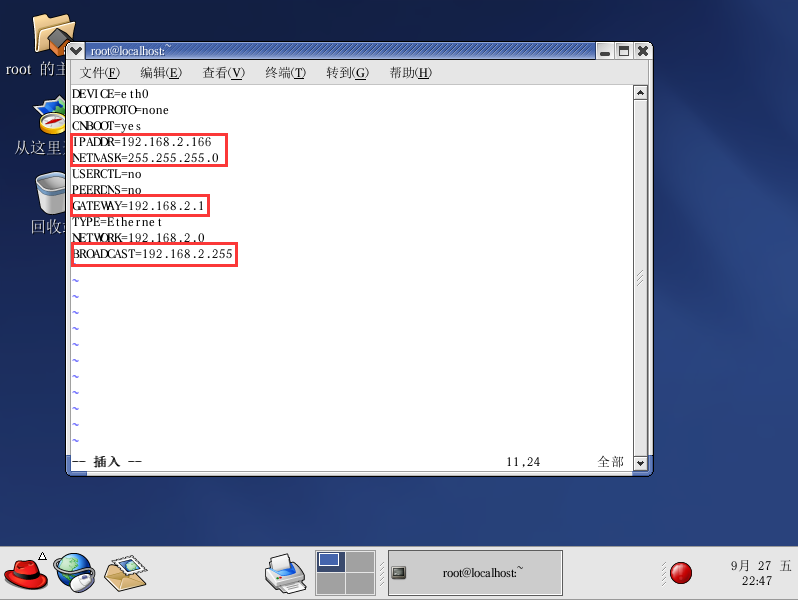Click the scrollbar down arrow
This screenshot has height=600, width=798.
pyautogui.click(x=640, y=463)
